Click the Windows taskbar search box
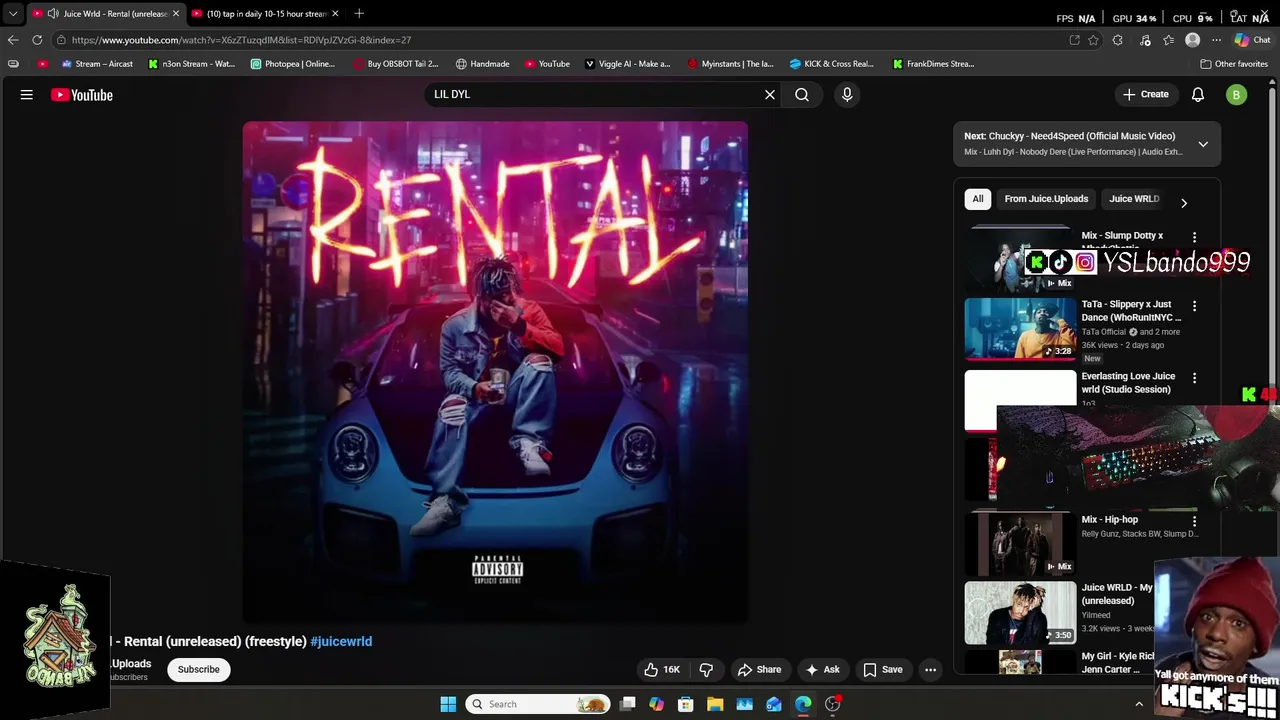 (x=538, y=704)
